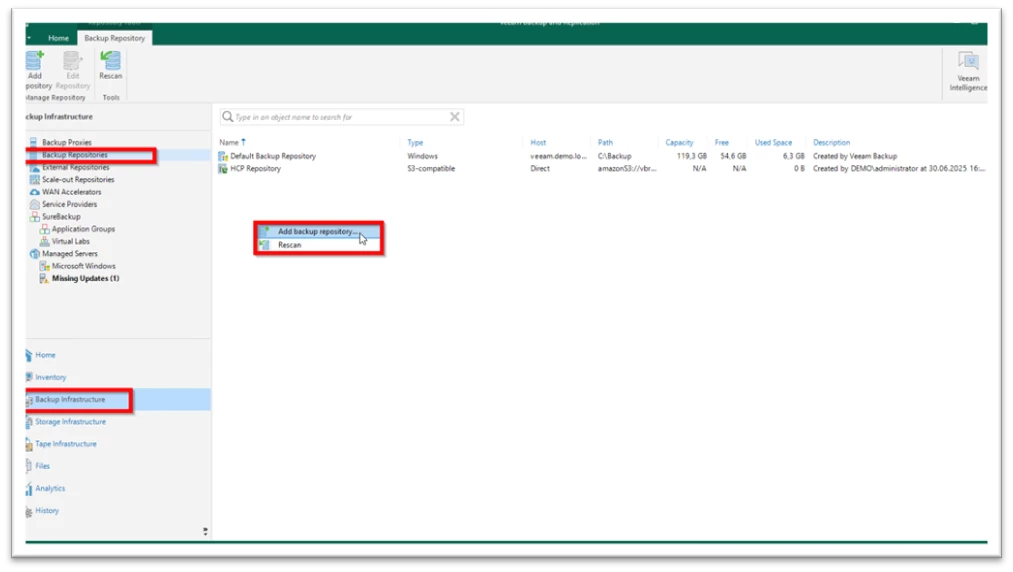
Task: Click the Tape Infrastructure icon
Action: 29,445
